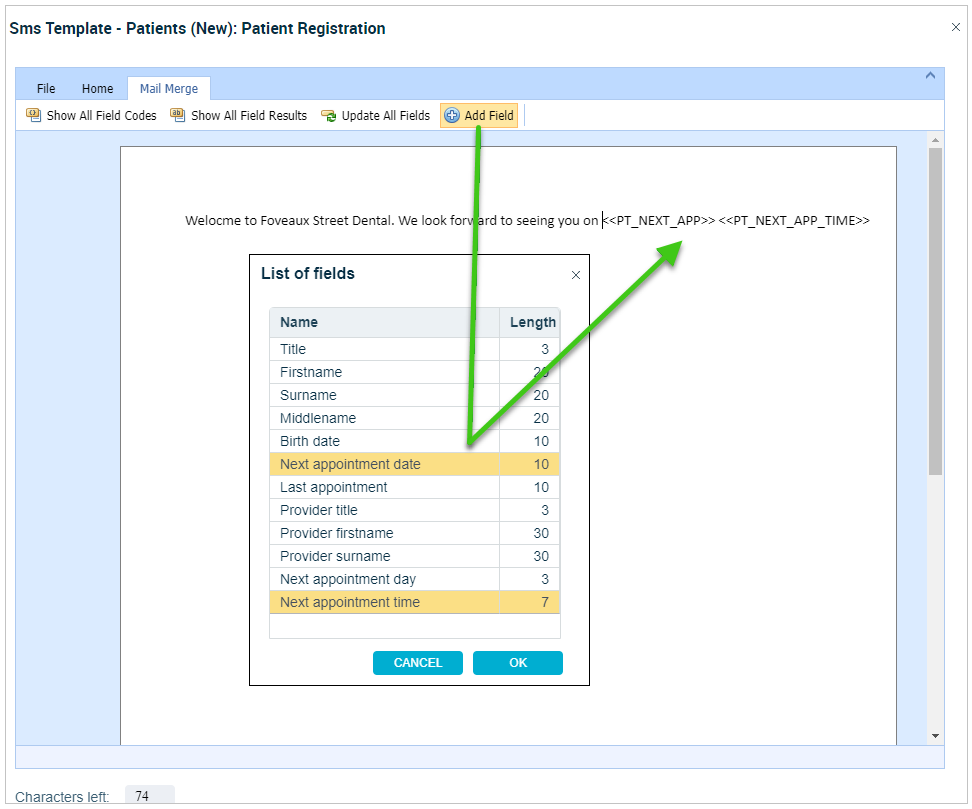Open the File tab
The width and height of the screenshot is (972, 809).
tap(46, 89)
